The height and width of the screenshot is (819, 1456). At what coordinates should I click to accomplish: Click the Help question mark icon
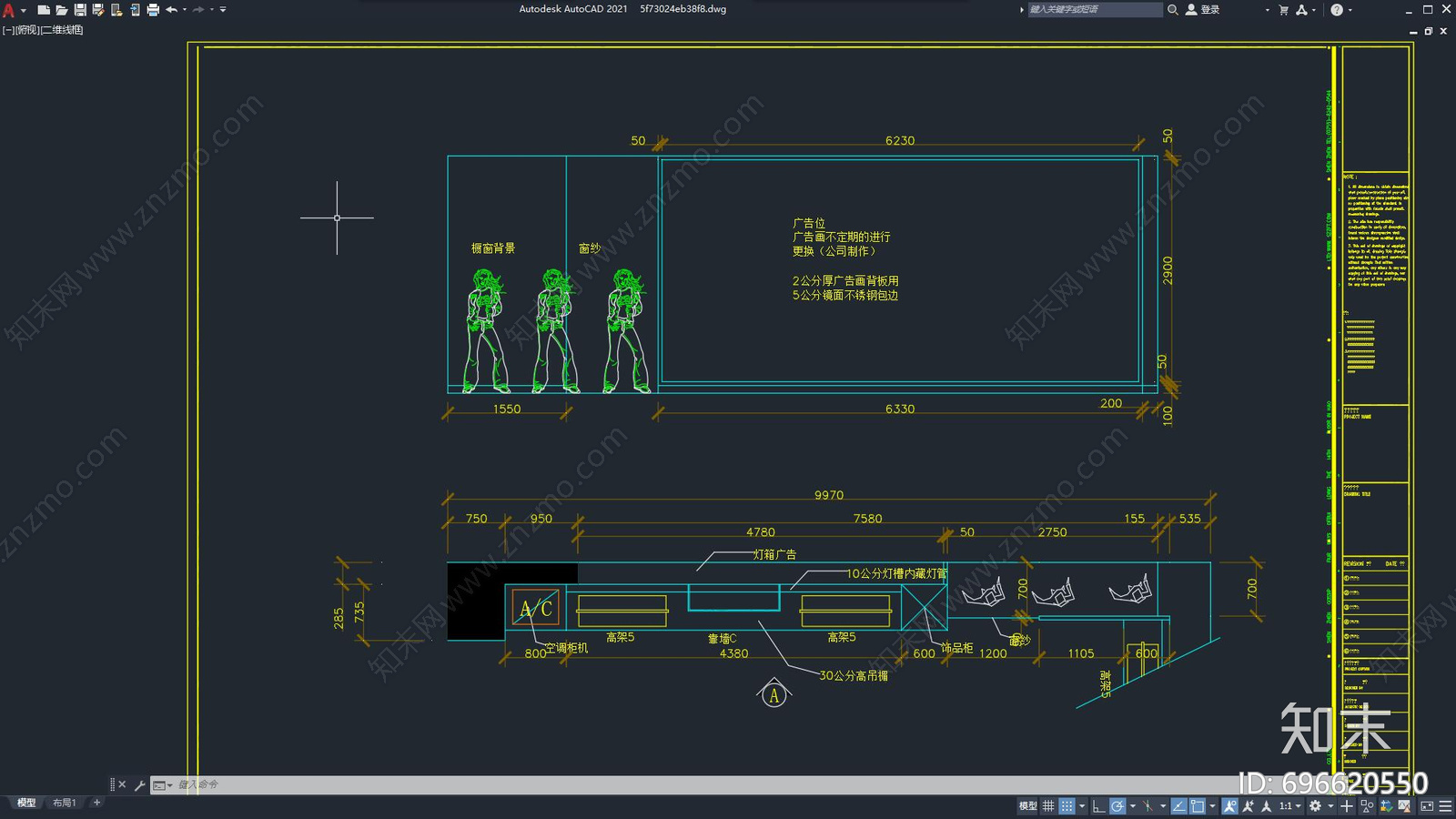coord(1337,10)
